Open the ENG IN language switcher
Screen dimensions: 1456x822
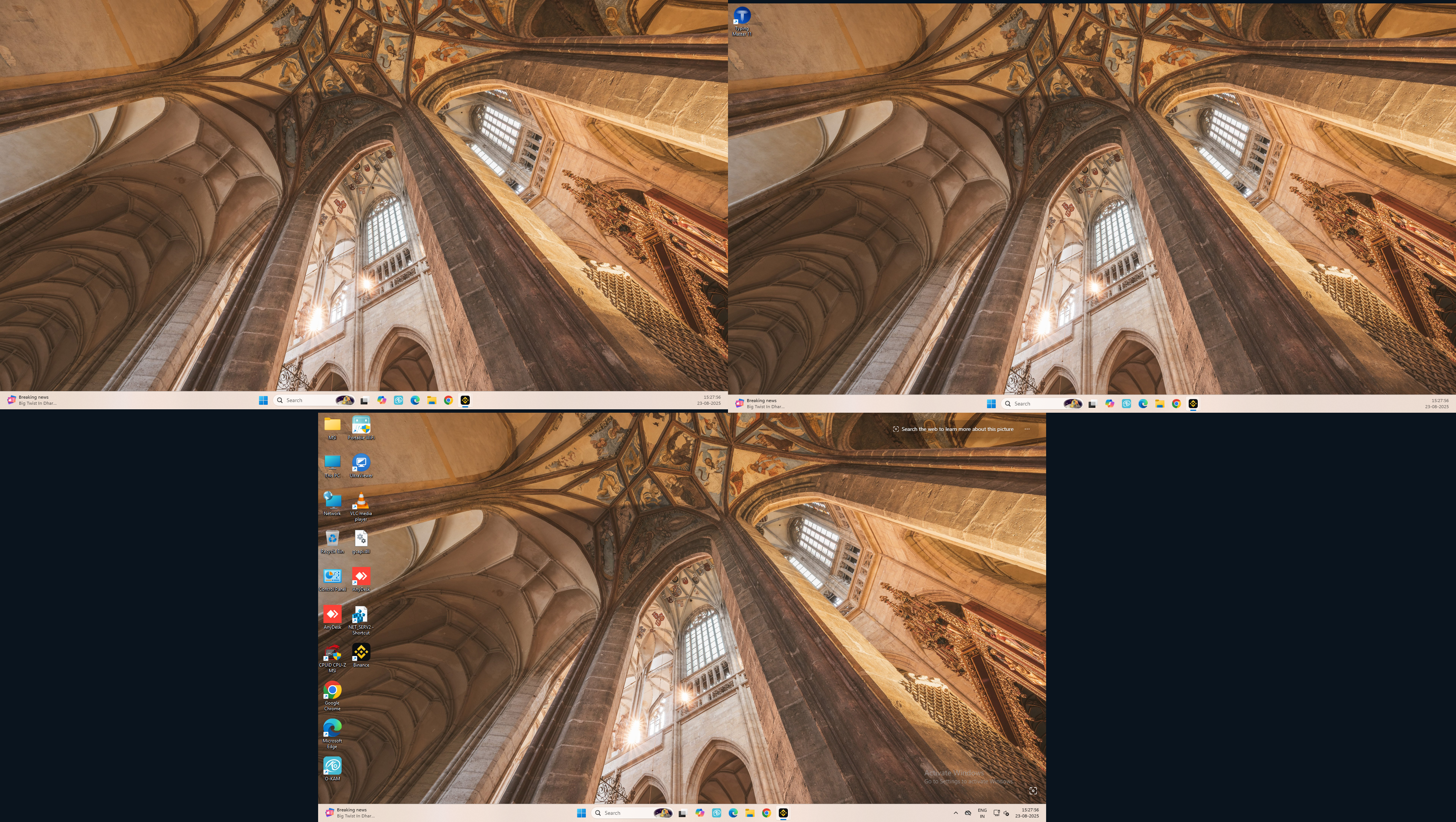coord(982,813)
